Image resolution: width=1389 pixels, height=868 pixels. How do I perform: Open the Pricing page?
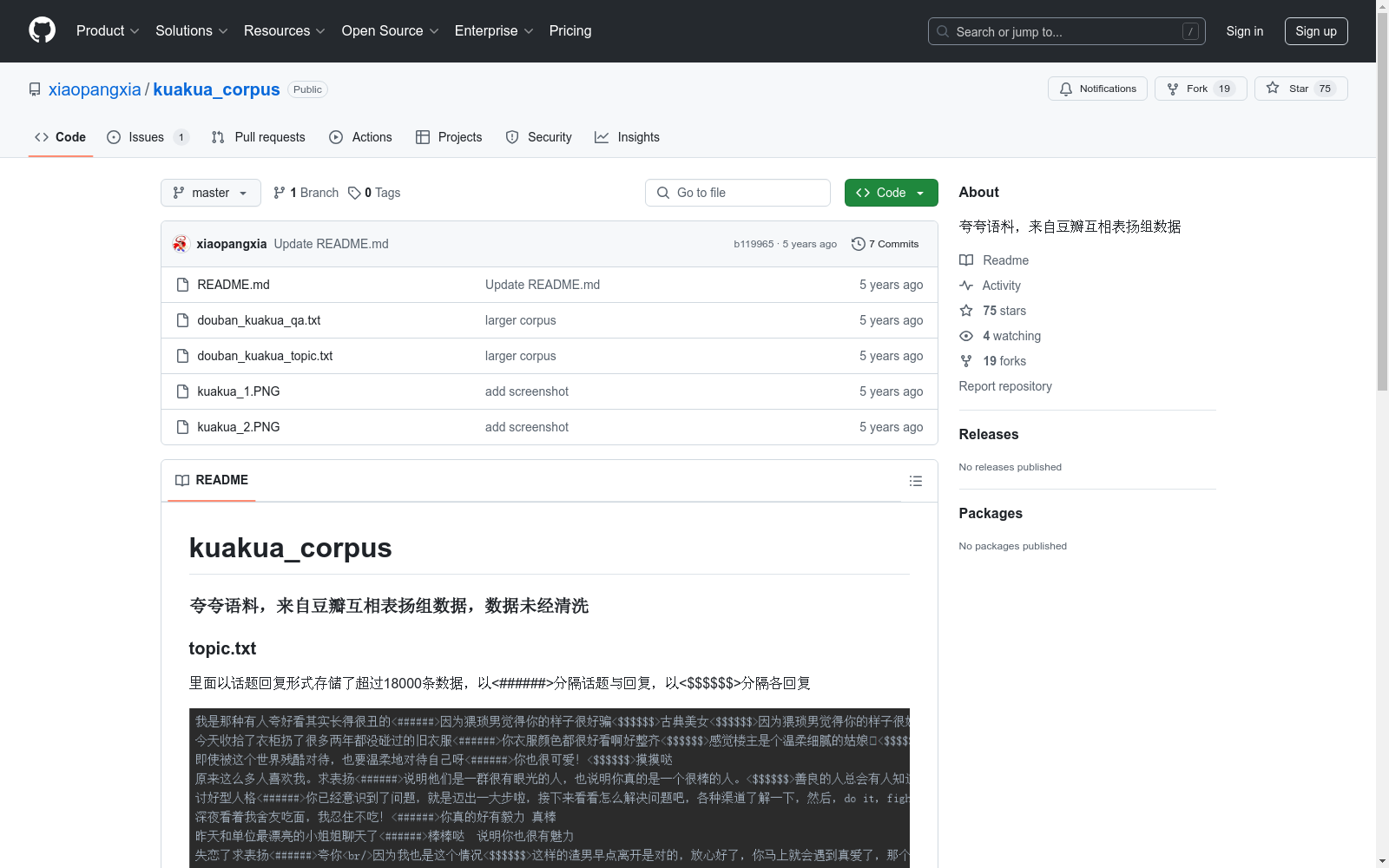tap(570, 30)
